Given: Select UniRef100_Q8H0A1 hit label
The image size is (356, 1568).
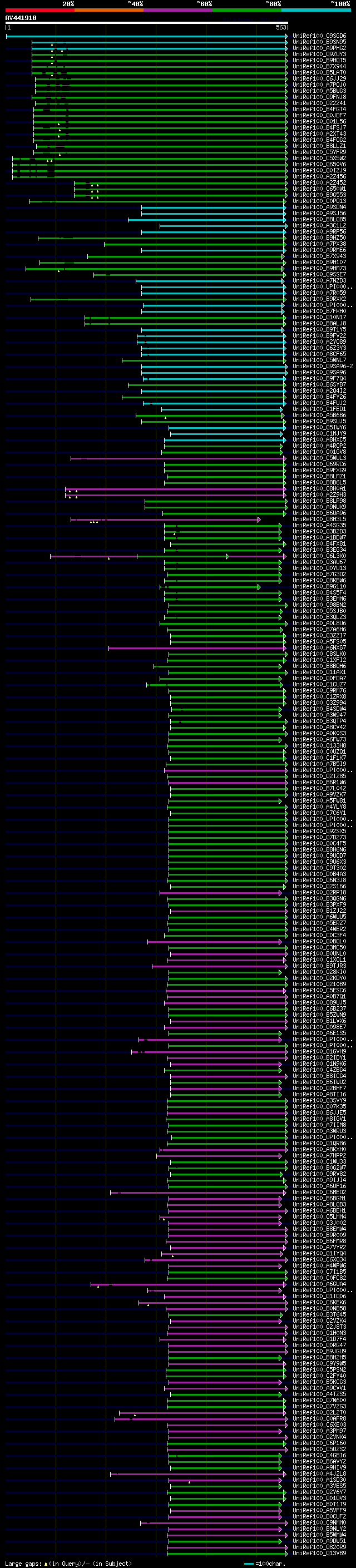Looking at the screenshot, I should [x=319, y=489].
